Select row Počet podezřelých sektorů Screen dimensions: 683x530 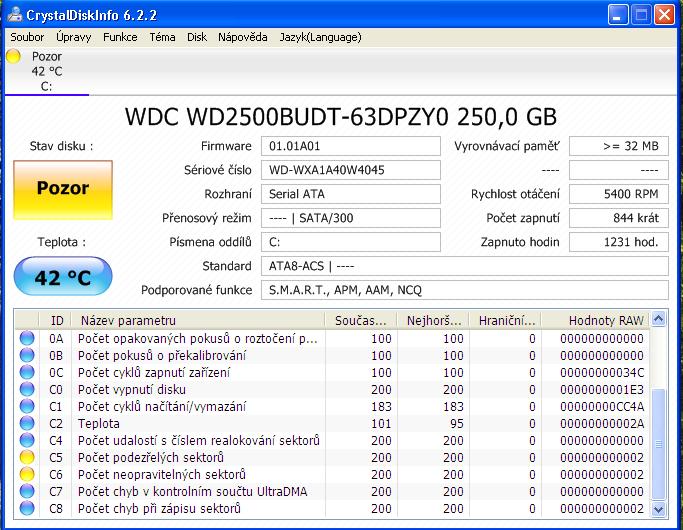pyautogui.click(x=332, y=457)
